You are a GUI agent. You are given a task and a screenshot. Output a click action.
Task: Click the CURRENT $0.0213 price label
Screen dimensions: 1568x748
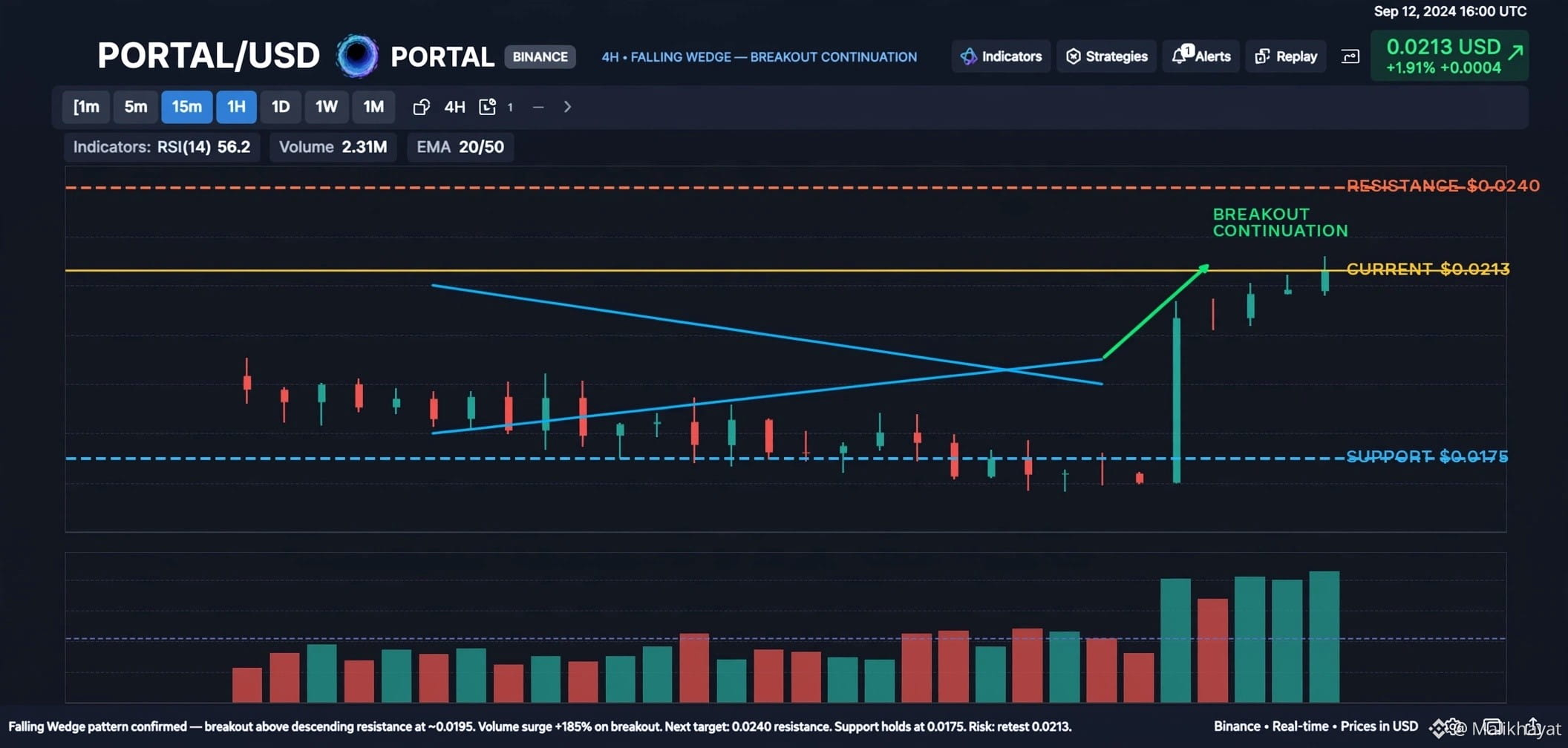(1428, 269)
